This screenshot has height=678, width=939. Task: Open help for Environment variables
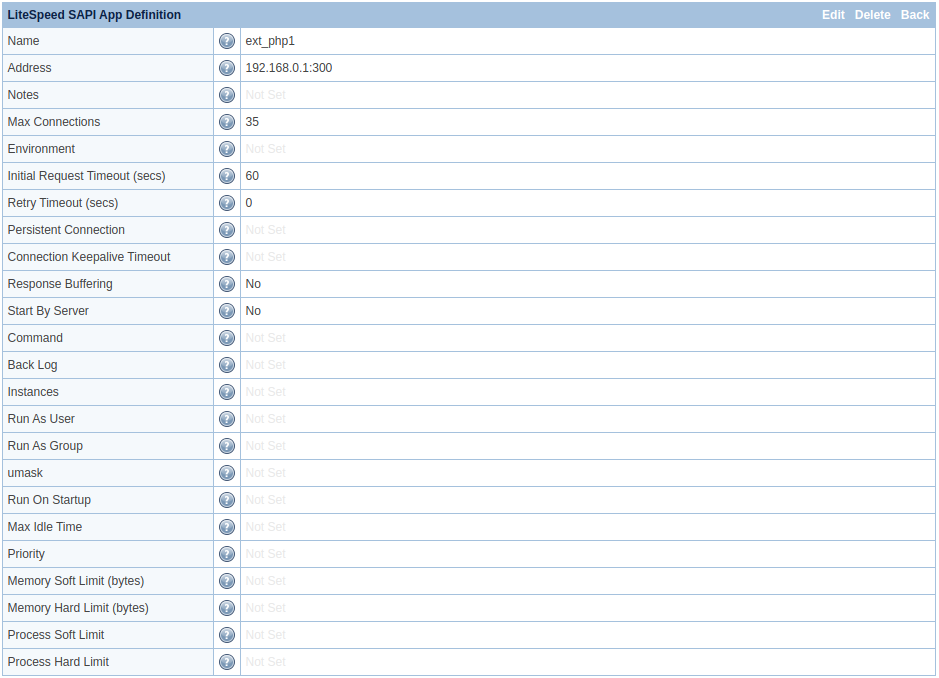point(227,149)
